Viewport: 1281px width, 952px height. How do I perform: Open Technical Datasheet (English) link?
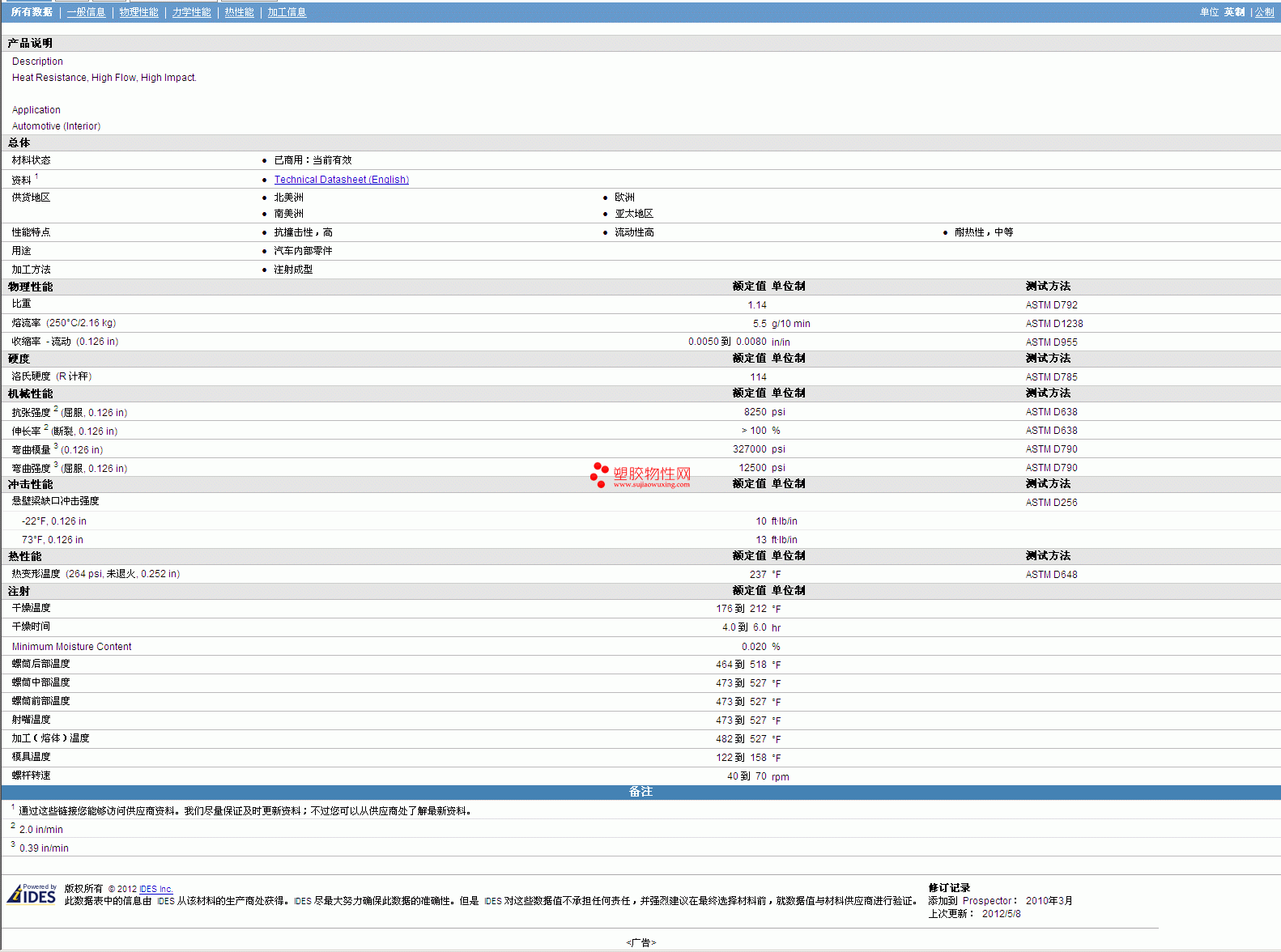(x=341, y=180)
